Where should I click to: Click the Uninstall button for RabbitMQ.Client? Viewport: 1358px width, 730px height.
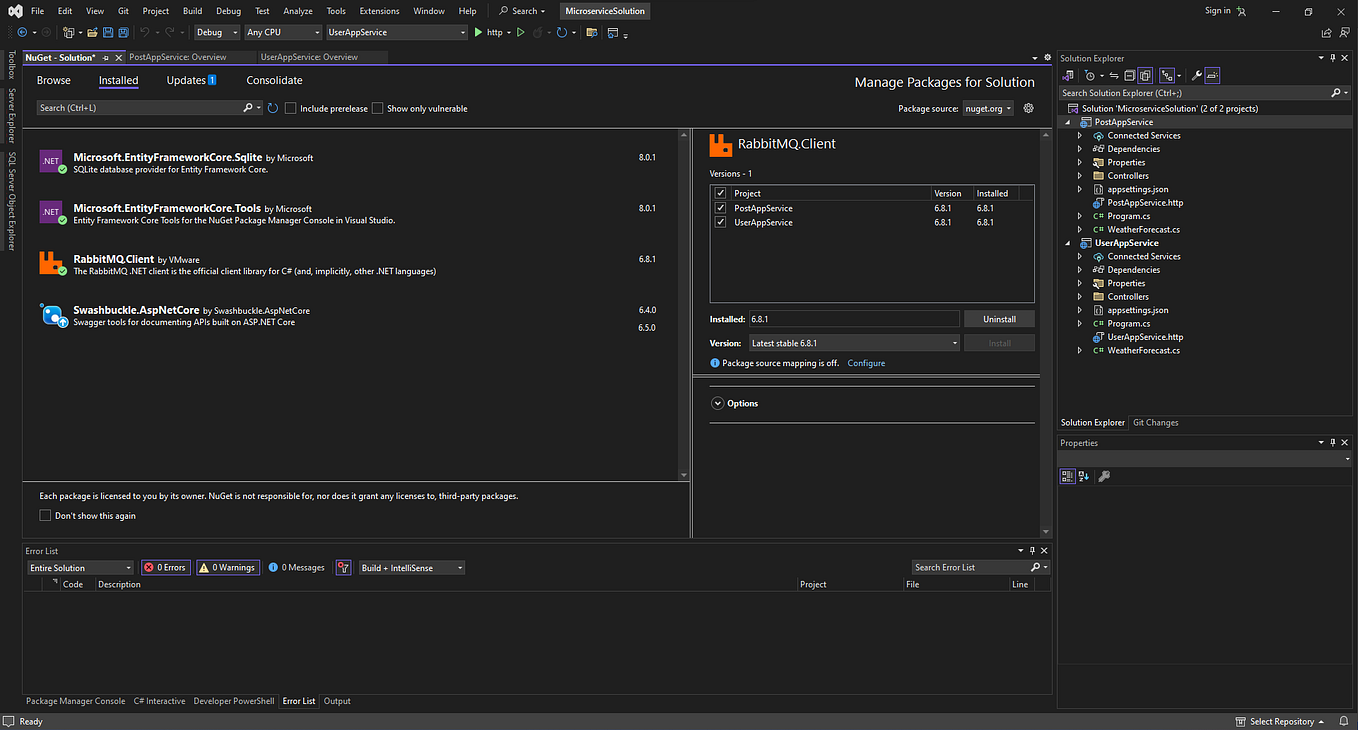point(998,318)
